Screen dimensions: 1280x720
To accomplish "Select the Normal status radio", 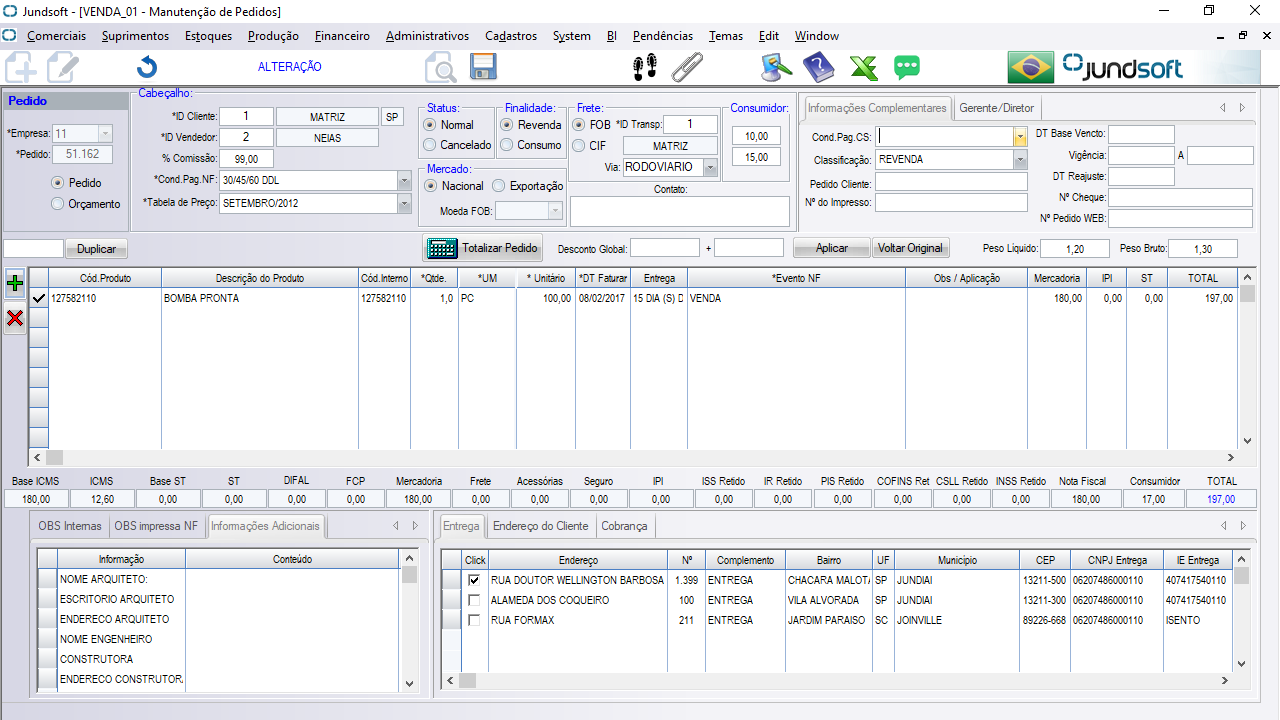I will [x=430, y=125].
